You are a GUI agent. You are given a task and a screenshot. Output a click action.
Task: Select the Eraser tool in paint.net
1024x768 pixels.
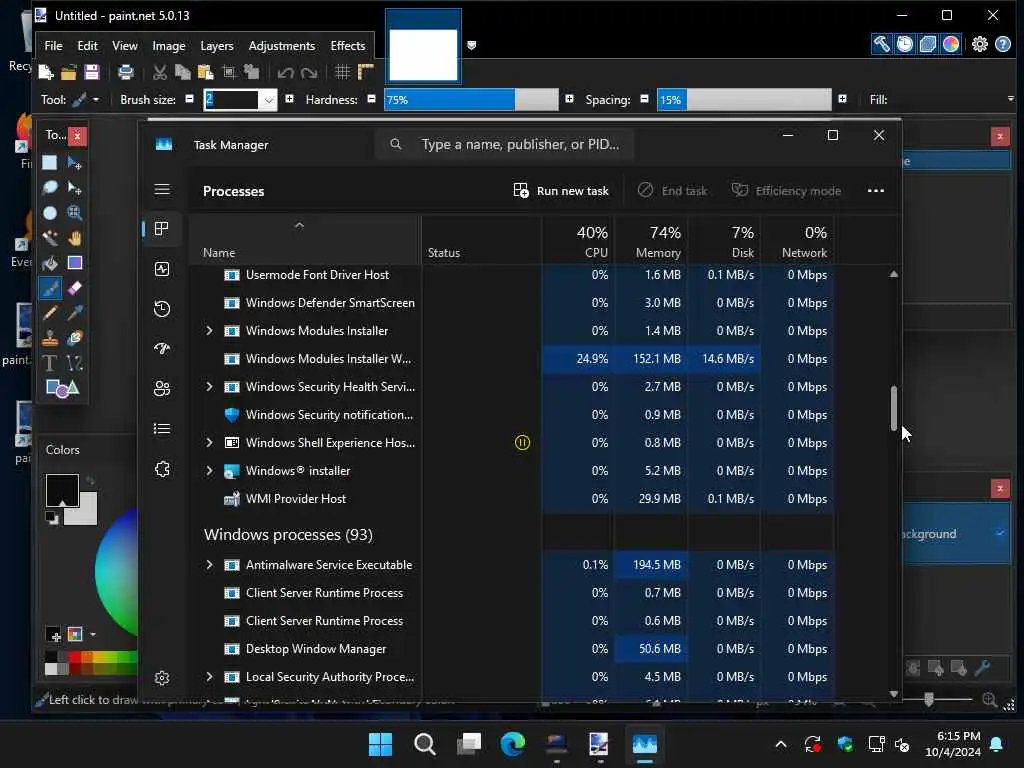74,288
